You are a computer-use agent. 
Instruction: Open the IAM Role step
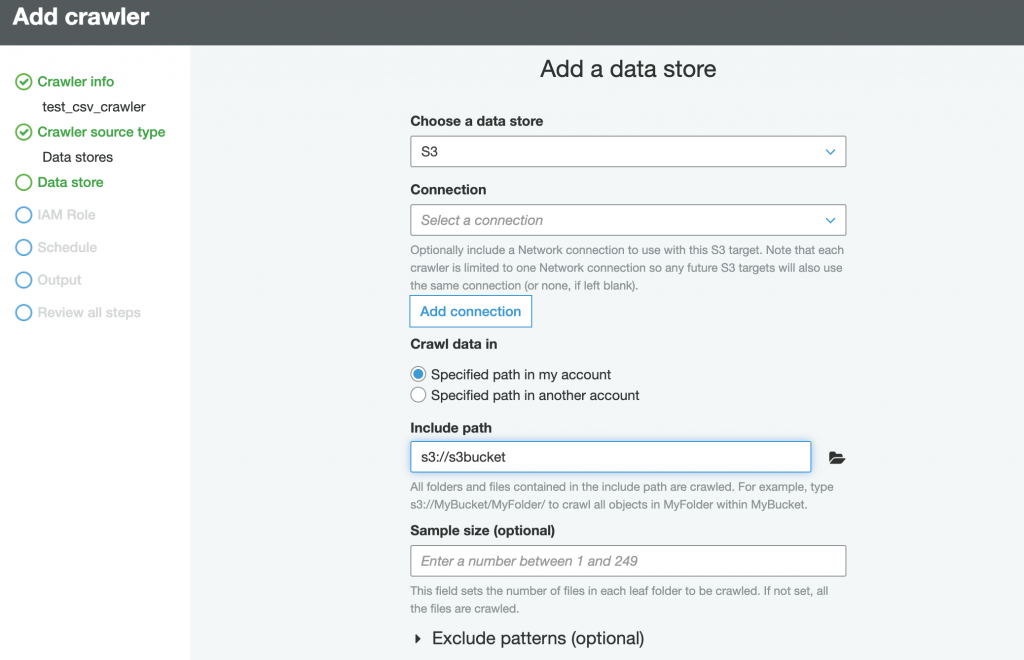coord(67,215)
